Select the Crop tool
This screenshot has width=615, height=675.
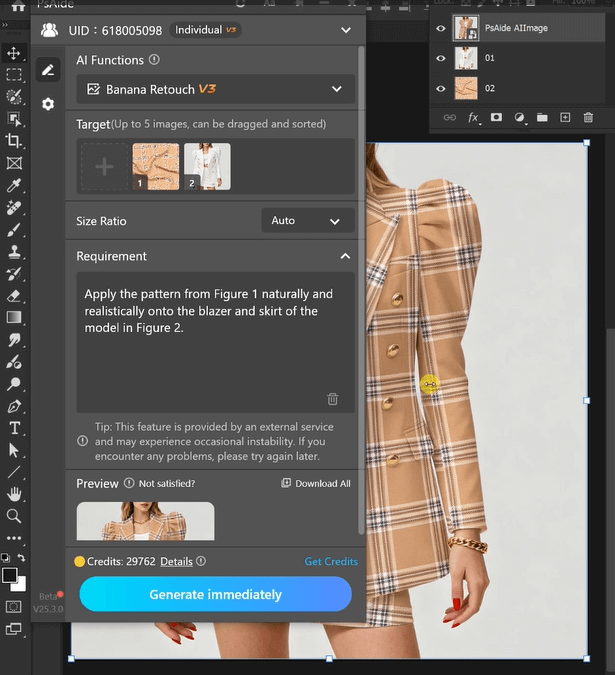click(14, 141)
